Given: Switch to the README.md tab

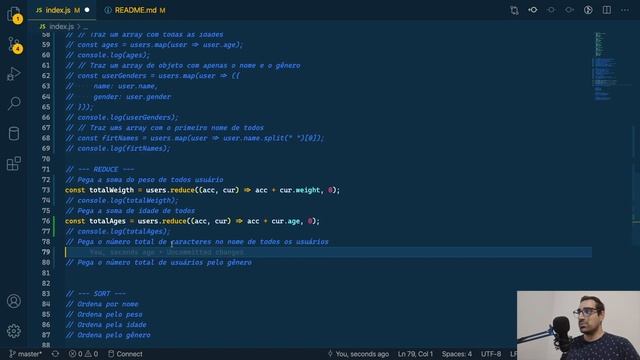Looking at the screenshot, I should pyautogui.click(x=135, y=10).
